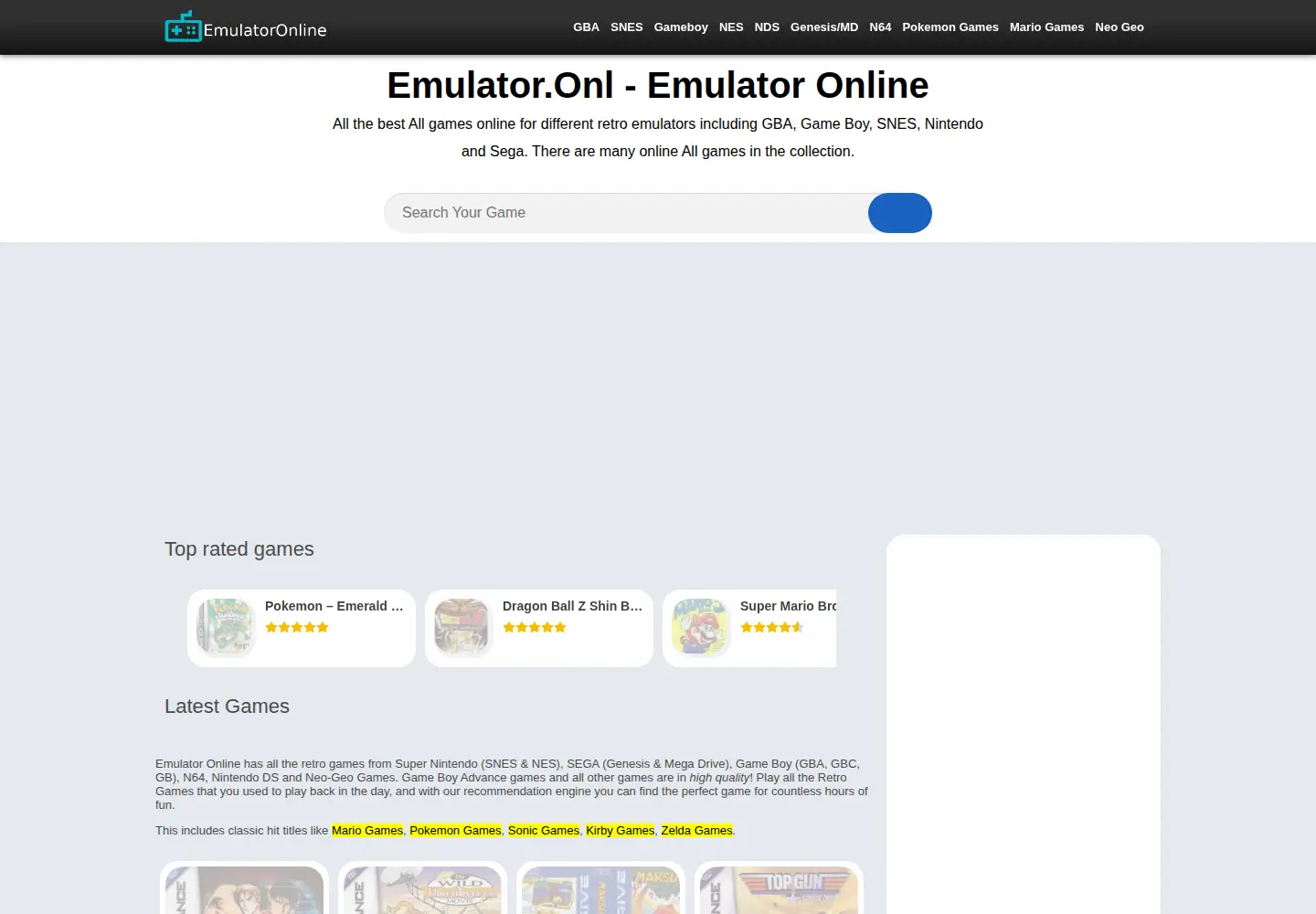Open the Mario game cover in latest row
Viewport: 1316px width, 914px height.
point(600,889)
